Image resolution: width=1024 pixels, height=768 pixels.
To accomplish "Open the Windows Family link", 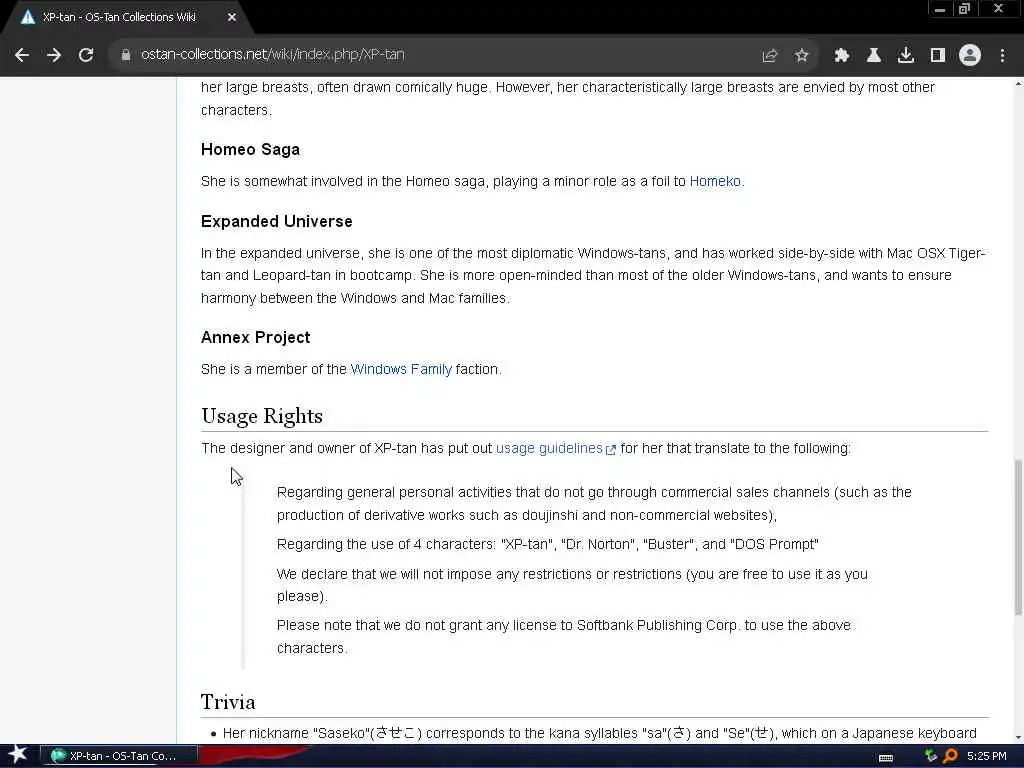I will (x=401, y=370).
